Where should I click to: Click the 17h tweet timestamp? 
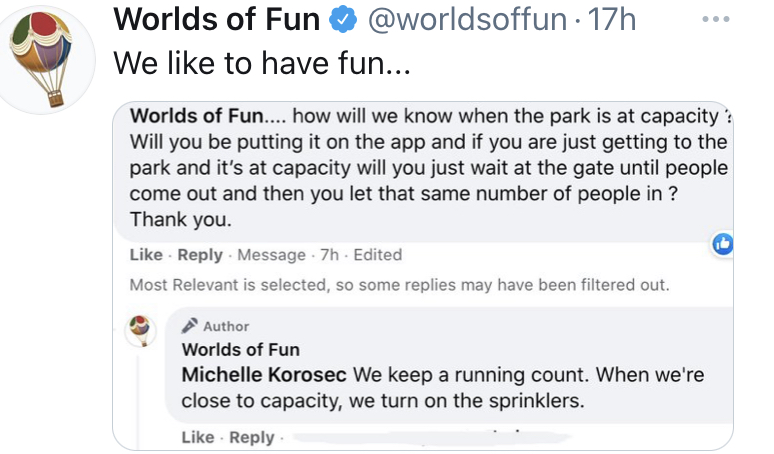[x=613, y=20]
